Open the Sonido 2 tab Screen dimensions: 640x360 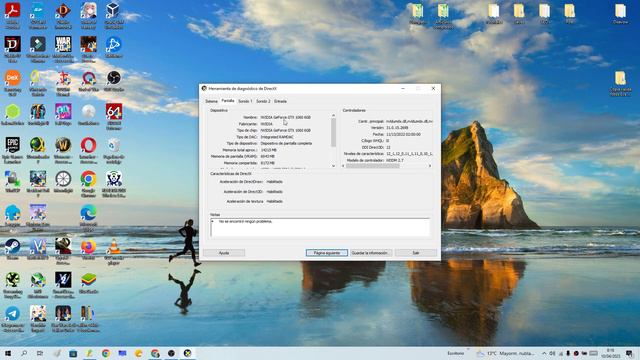(263, 101)
